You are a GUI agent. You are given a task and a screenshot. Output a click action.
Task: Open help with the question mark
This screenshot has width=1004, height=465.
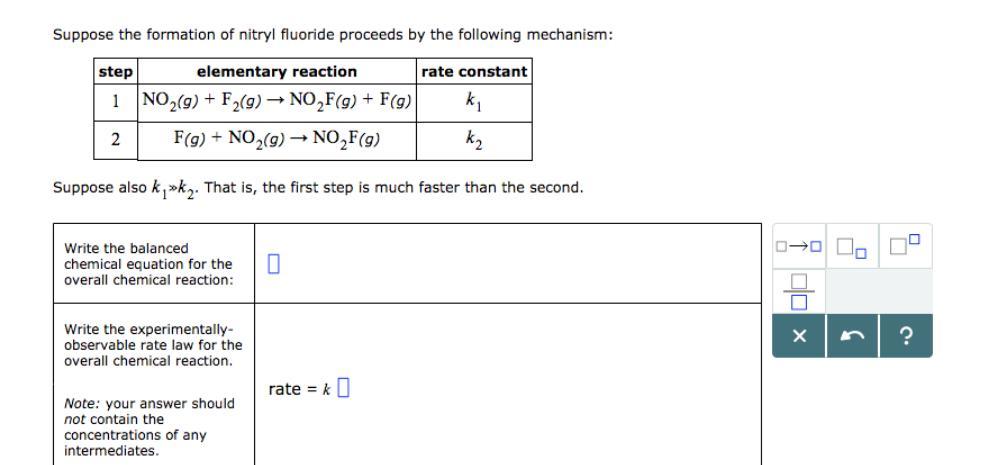[x=906, y=337]
